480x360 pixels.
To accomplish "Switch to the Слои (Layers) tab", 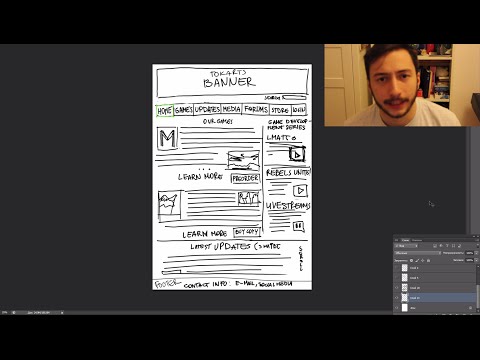I will (x=405, y=240).
